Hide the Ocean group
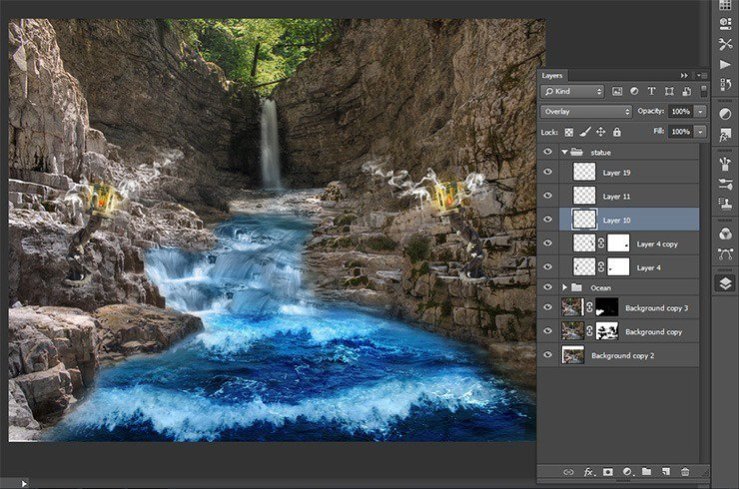This screenshot has height=489, width=739. (x=547, y=287)
